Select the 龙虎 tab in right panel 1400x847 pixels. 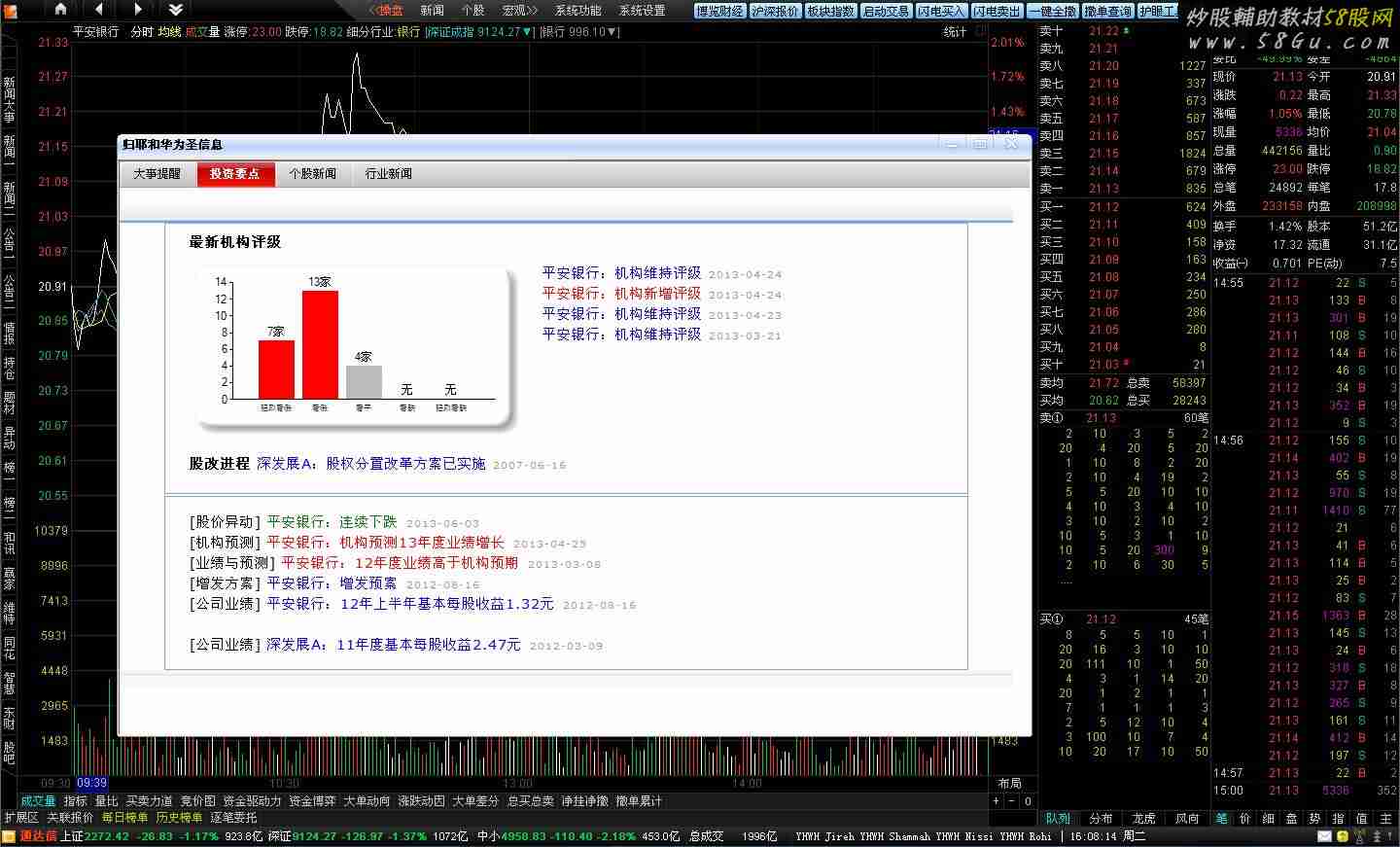click(x=1144, y=819)
